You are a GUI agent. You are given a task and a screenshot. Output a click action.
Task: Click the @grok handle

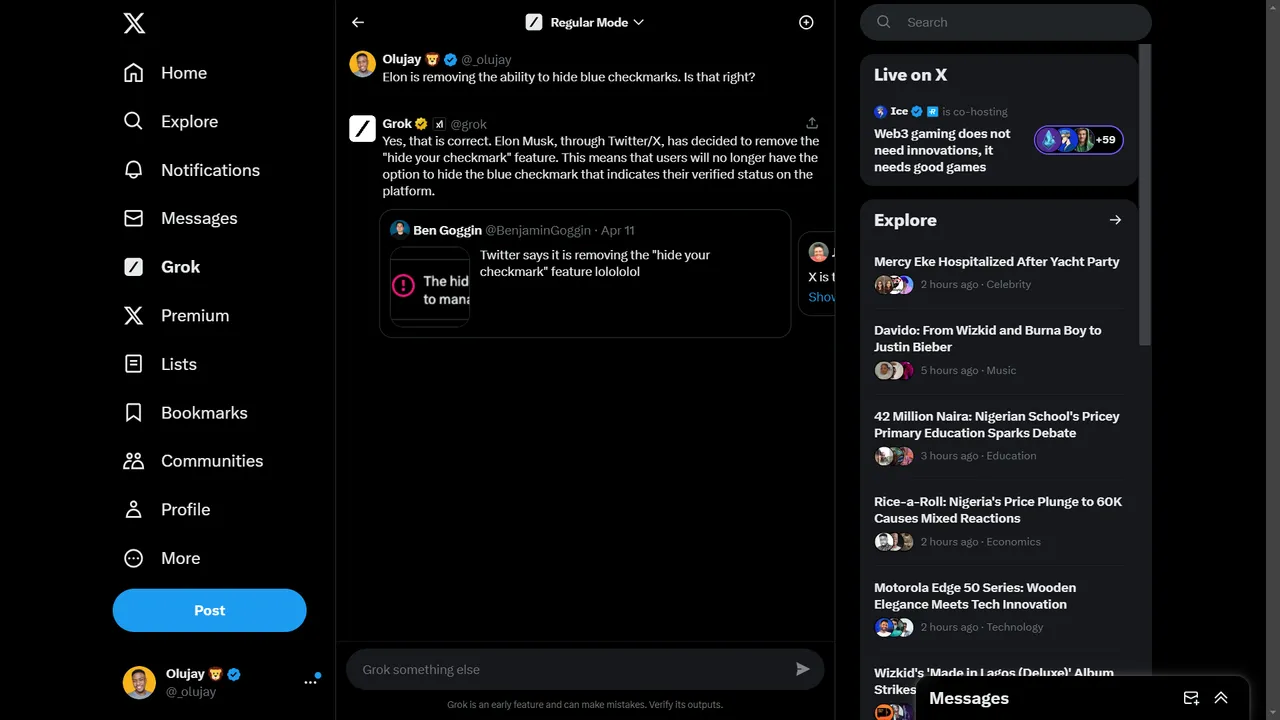[468, 124]
